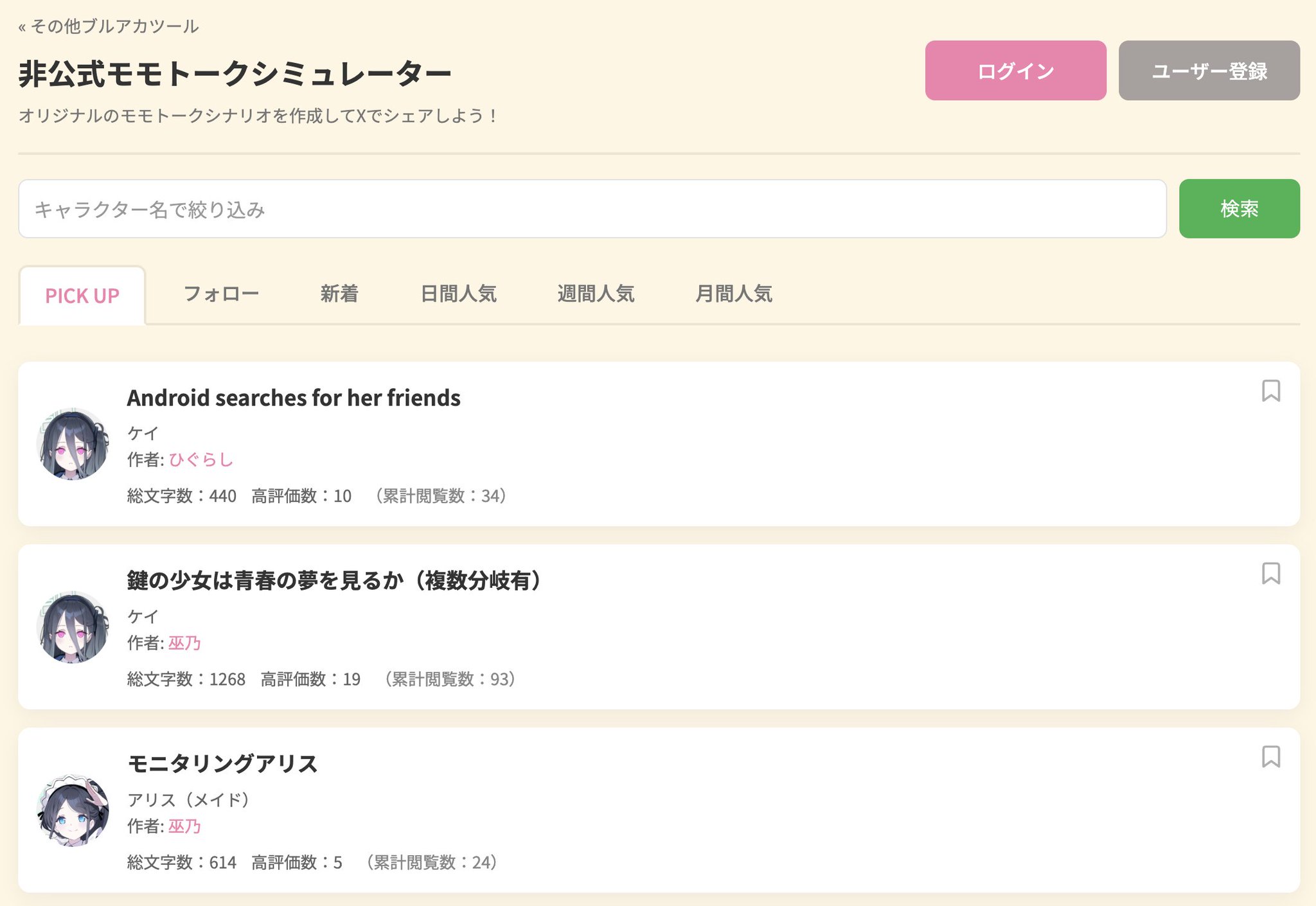
Task: Open the 日間人気 tab
Action: coord(458,294)
